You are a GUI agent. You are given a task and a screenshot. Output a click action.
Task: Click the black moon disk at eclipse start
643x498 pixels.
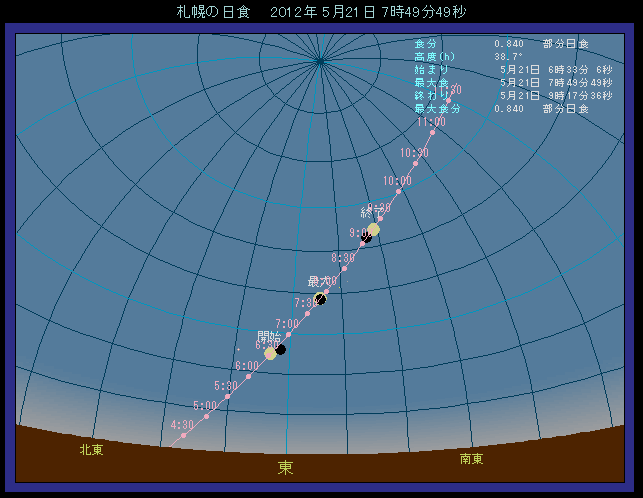281,349
